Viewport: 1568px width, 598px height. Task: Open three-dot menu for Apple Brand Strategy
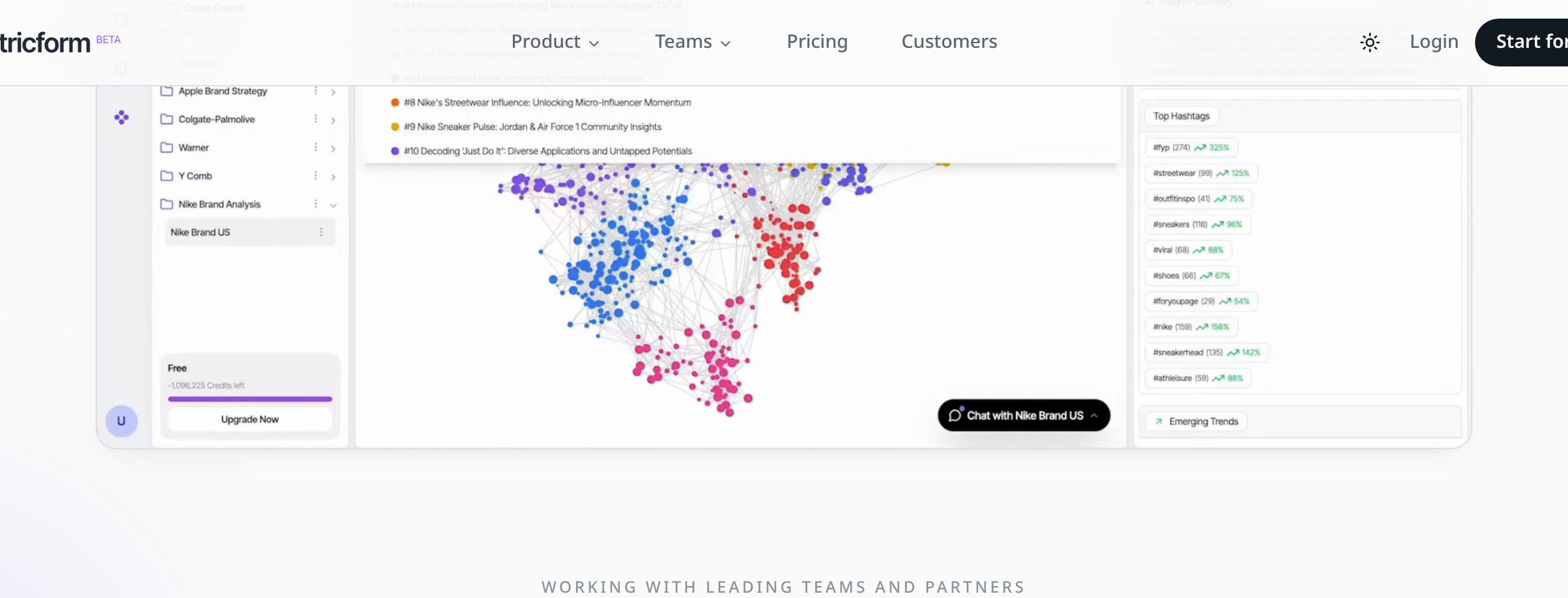coord(316,91)
